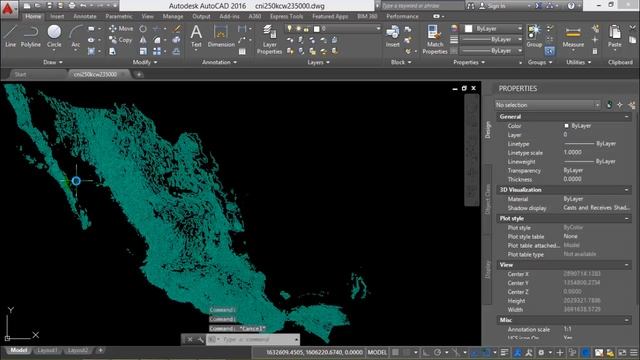
Task: Open the Parametric ribbon tab
Action: (119, 16)
